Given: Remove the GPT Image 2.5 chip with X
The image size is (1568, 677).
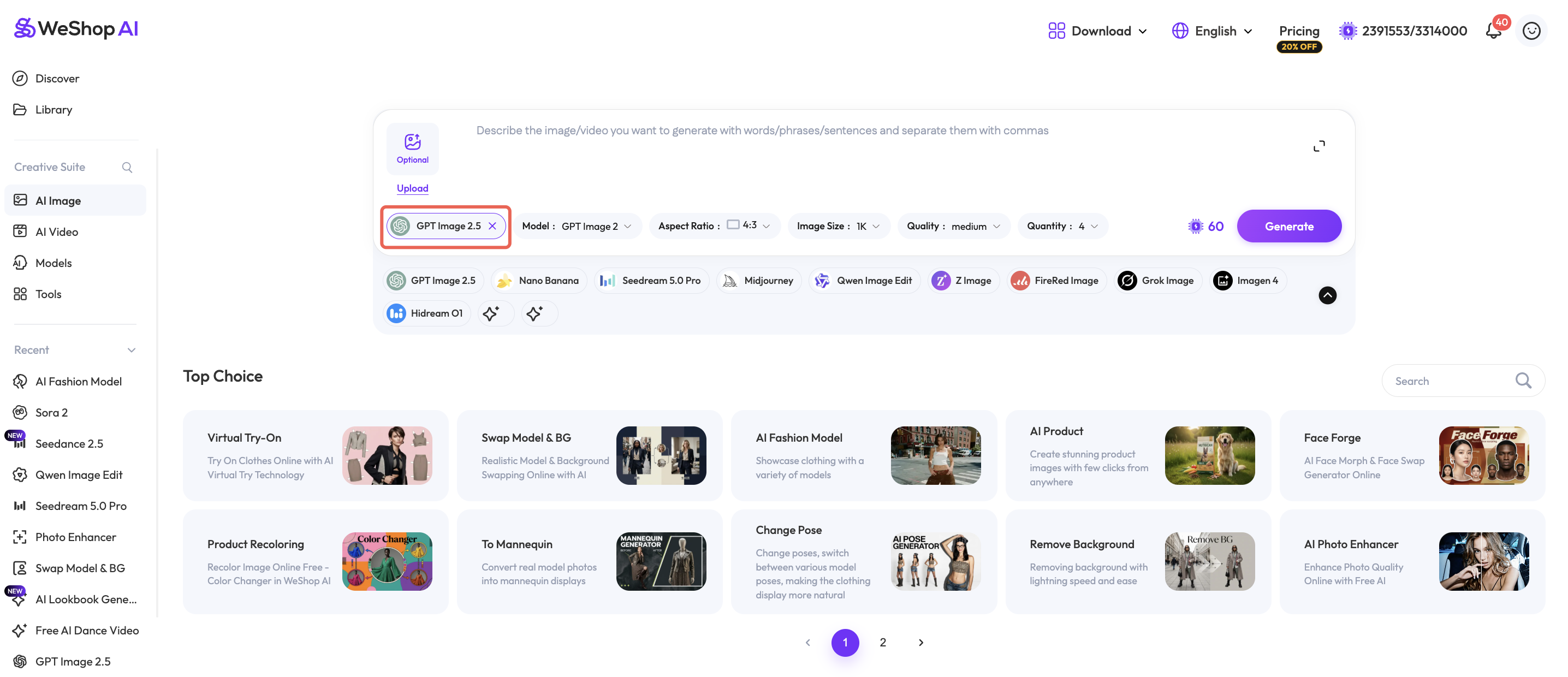Looking at the screenshot, I should coord(492,226).
